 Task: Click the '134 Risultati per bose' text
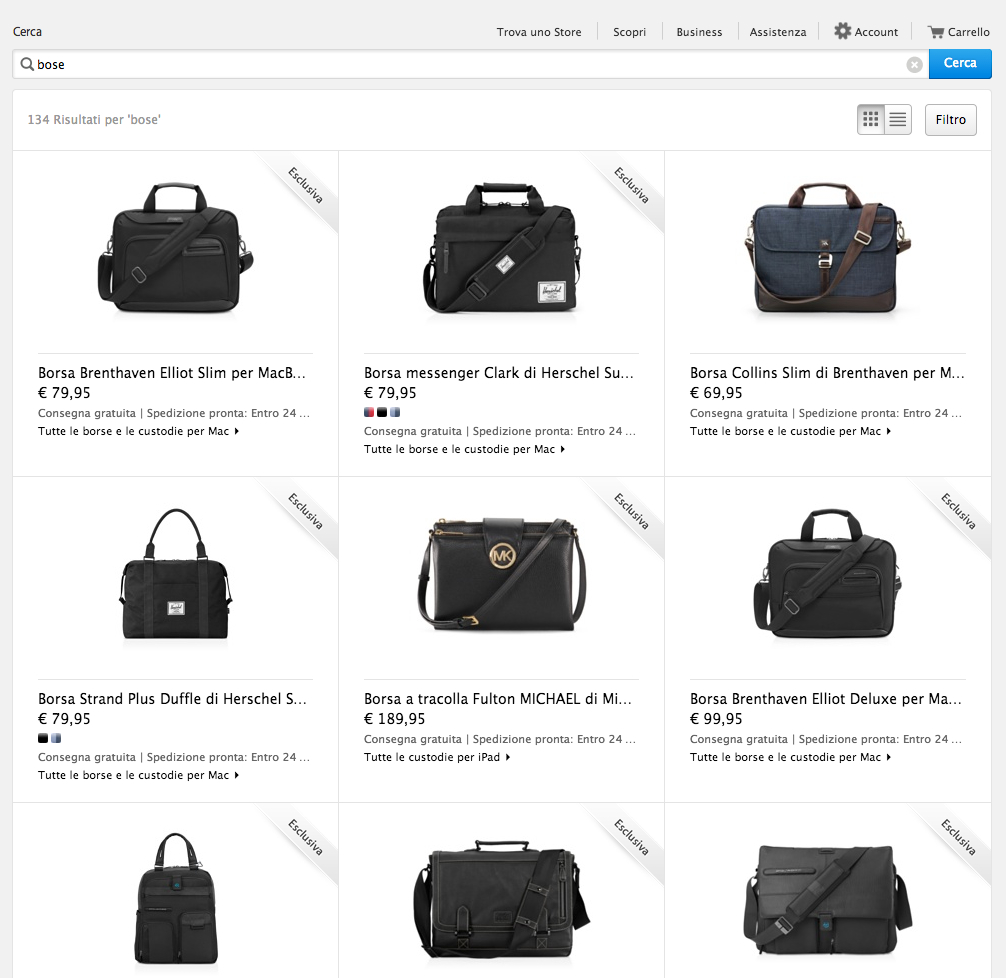[94, 119]
